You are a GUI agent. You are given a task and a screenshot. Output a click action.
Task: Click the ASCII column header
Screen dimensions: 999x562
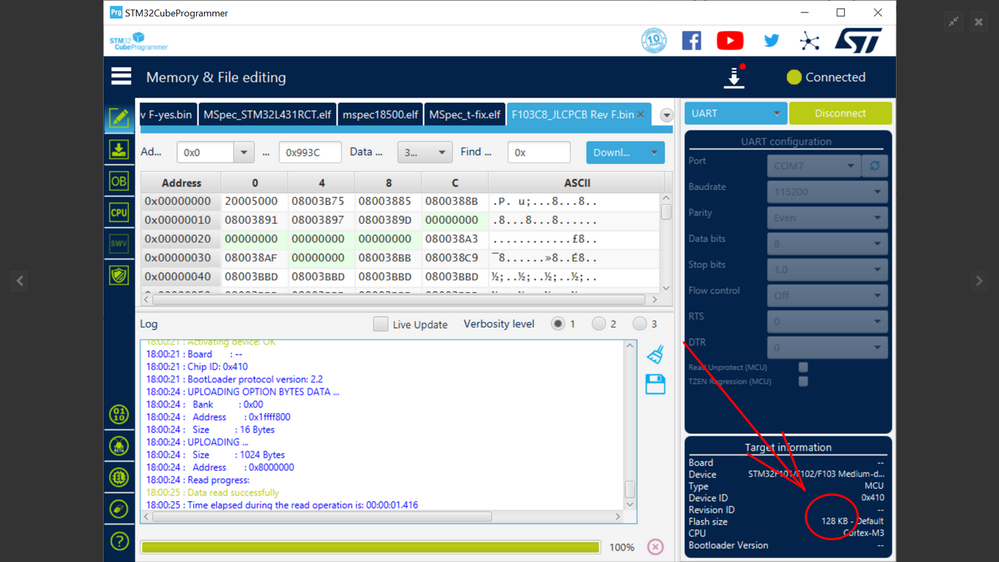[577, 183]
